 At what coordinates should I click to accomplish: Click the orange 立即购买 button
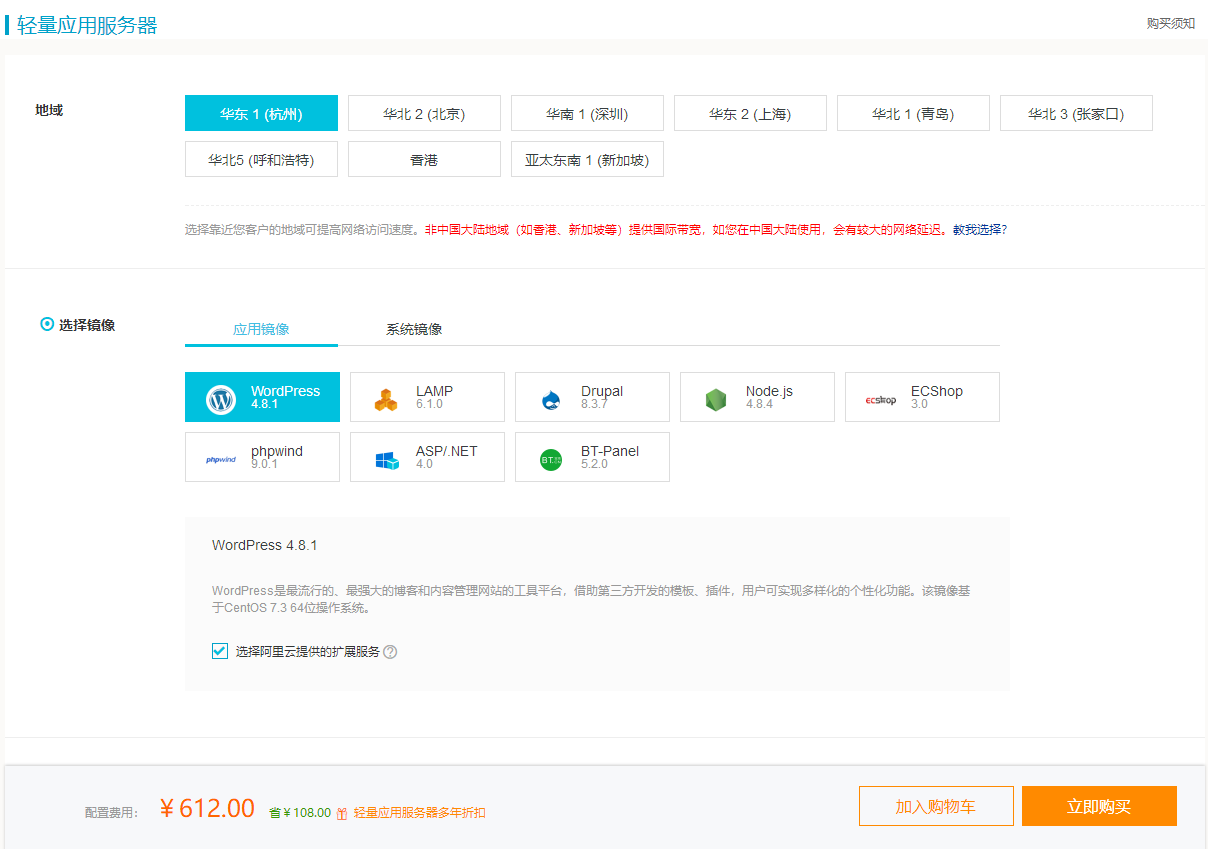tap(1099, 806)
